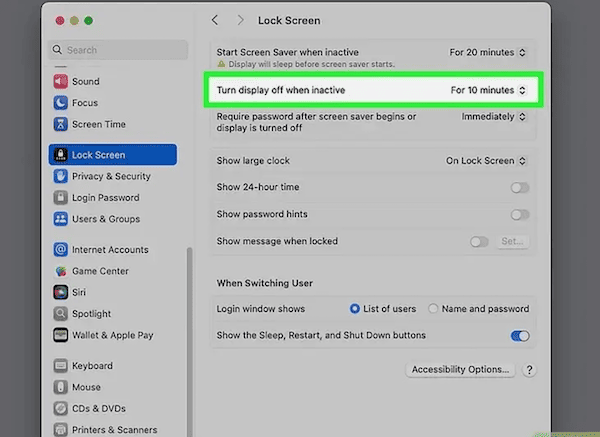
Task: Click the Set… button for lock message
Action: [x=512, y=241]
